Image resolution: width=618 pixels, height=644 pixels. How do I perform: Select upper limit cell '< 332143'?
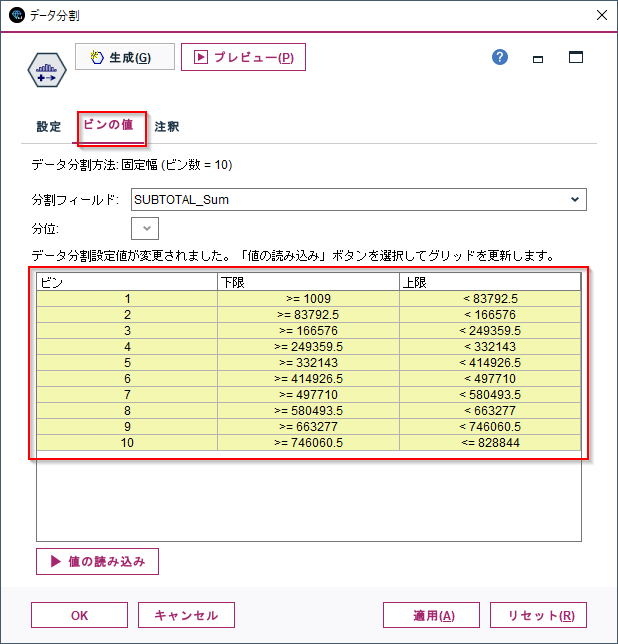(490, 347)
